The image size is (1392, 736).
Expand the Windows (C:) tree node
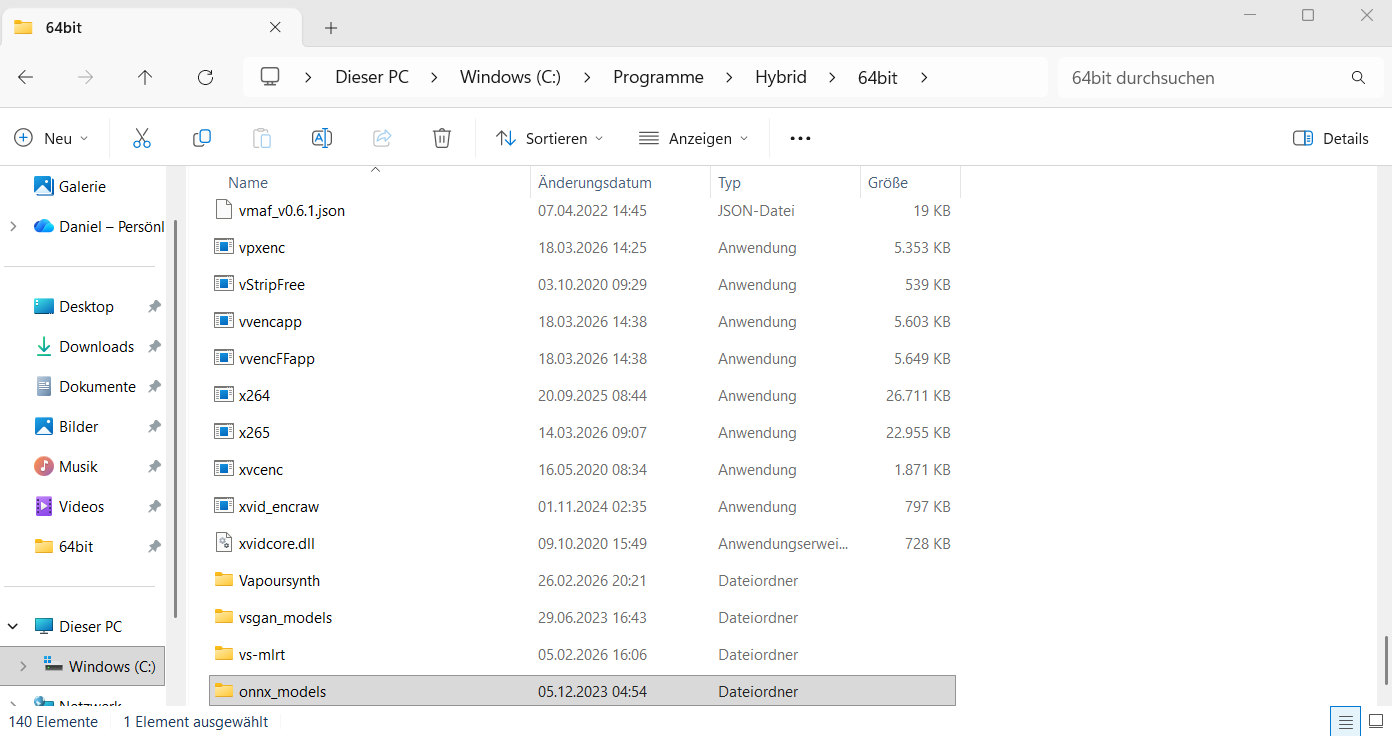click(23, 666)
